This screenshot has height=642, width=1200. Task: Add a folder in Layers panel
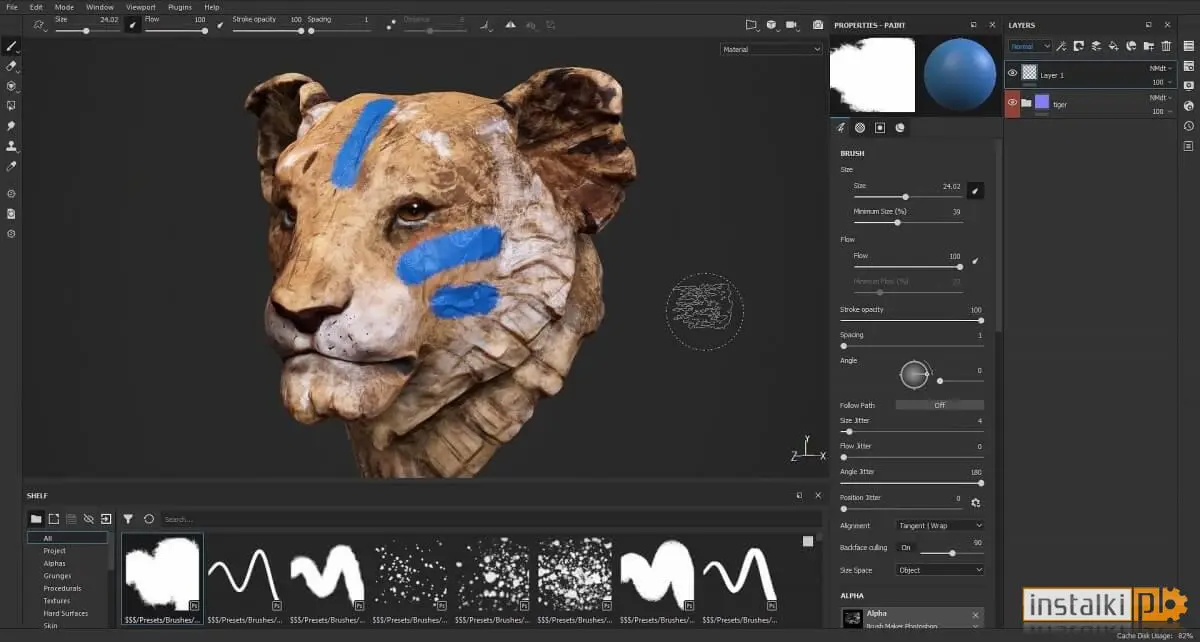point(1149,46)
